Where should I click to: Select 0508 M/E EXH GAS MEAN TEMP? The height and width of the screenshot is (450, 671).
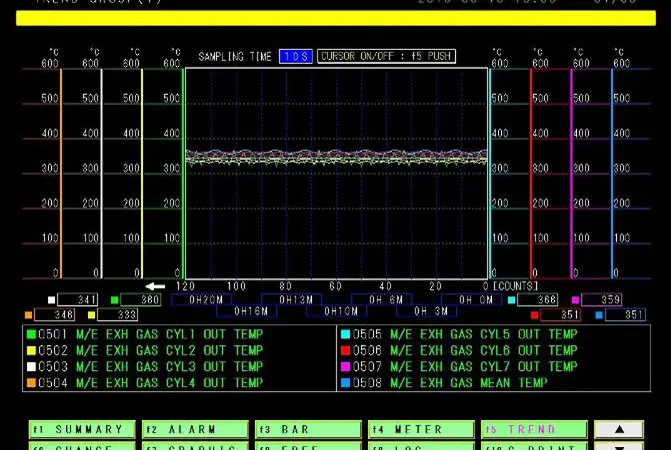click(450, 383)
